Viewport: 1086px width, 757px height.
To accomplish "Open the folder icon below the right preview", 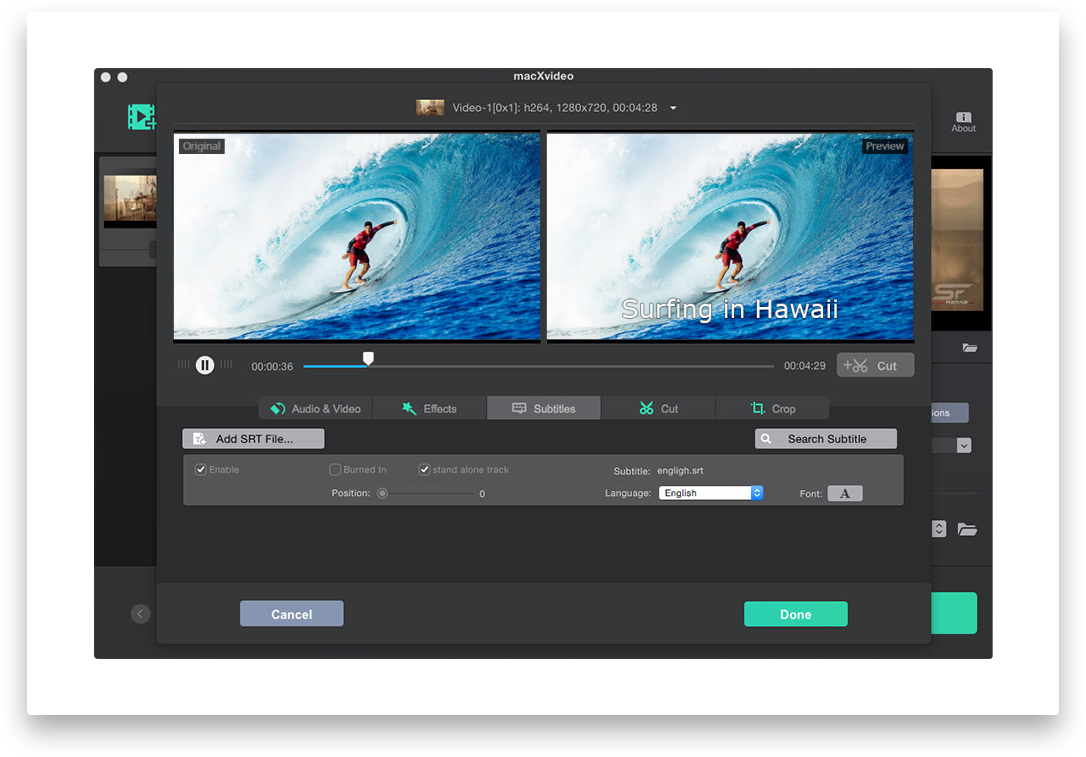I will pyautogui.click(x=970, y=348).
